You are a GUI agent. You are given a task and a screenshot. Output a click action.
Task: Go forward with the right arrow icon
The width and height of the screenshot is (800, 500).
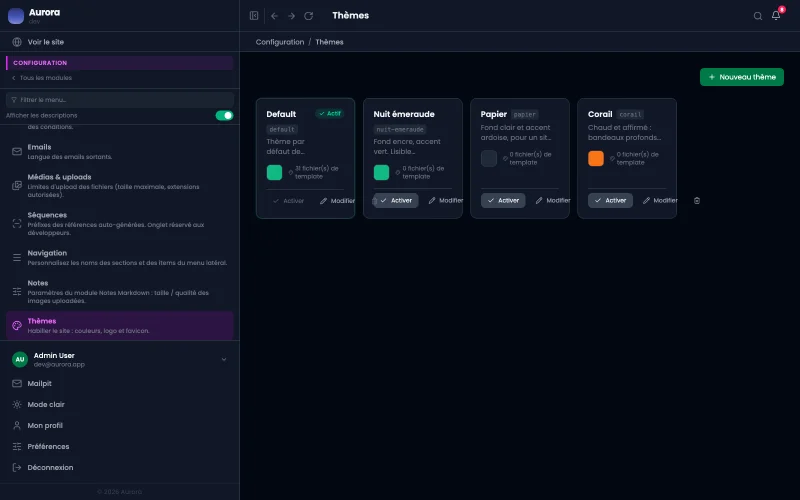pos(291,16)
